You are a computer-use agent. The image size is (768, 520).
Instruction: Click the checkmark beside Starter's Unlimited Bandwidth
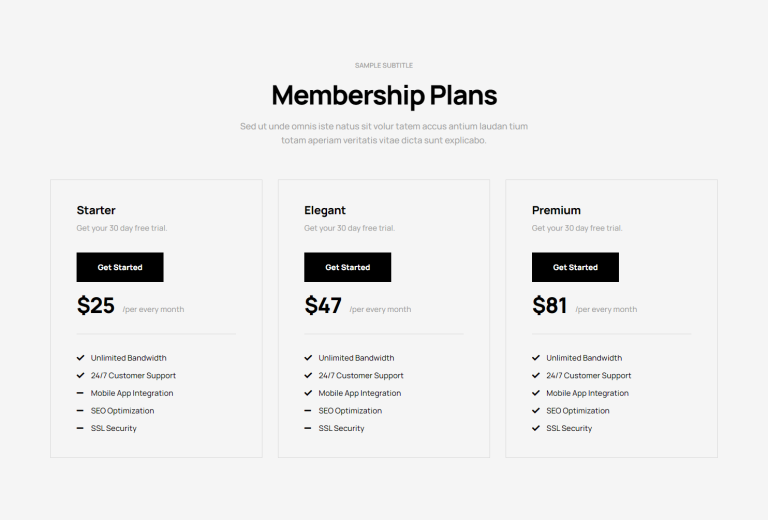tap(80, 358)
